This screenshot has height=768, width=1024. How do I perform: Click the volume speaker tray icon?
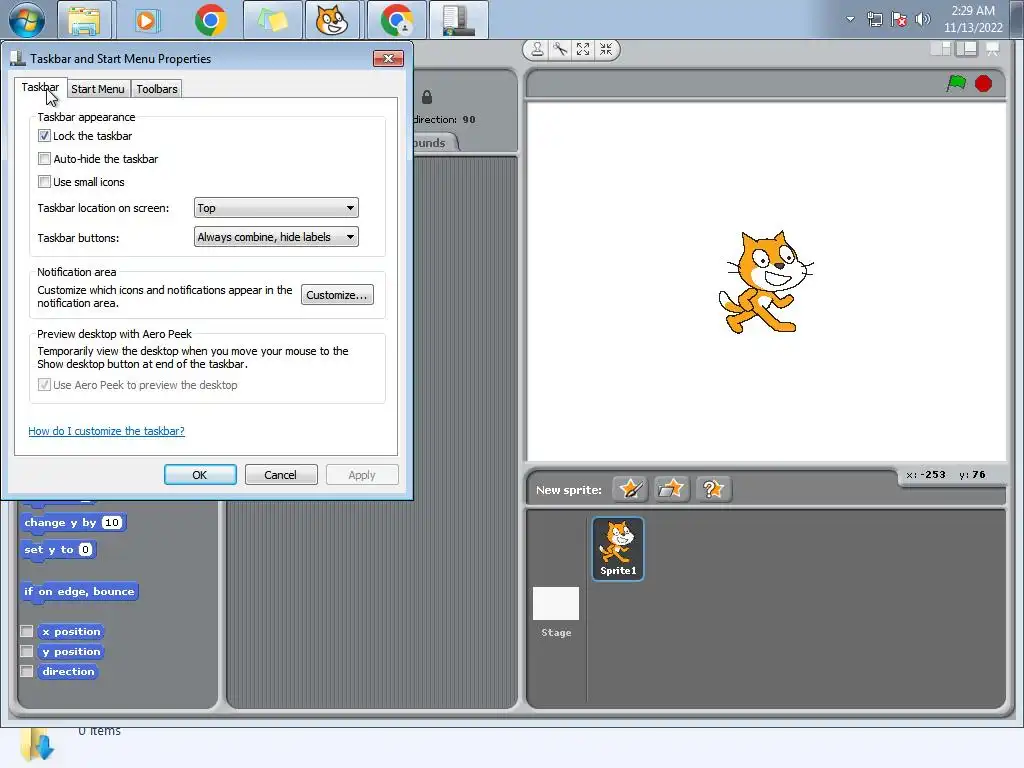922,19
